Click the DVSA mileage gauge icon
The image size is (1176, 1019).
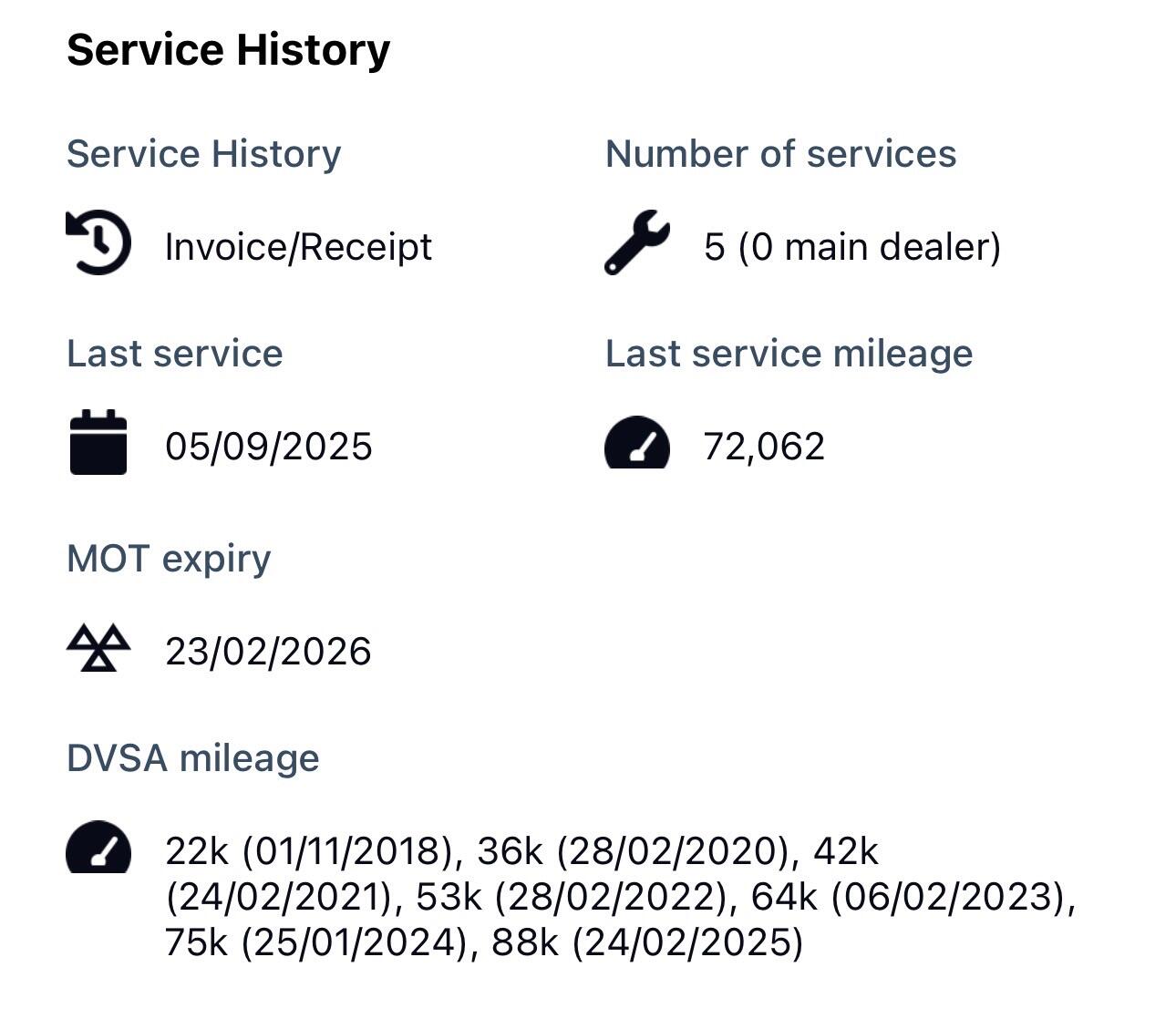pos(98,848)
